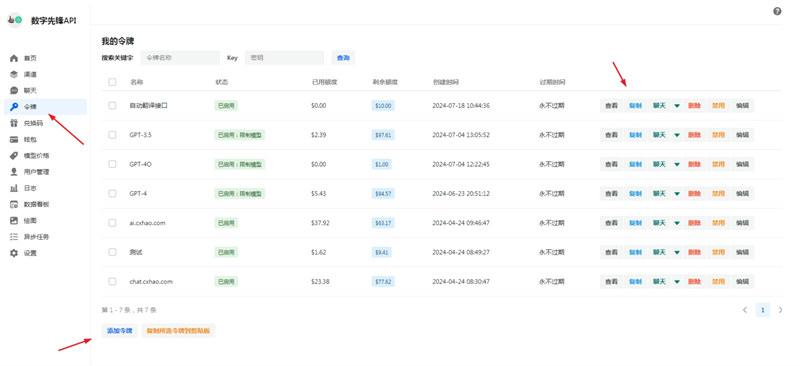
Task: Check the box for 测试 token
Action: [x=112, y=252]
